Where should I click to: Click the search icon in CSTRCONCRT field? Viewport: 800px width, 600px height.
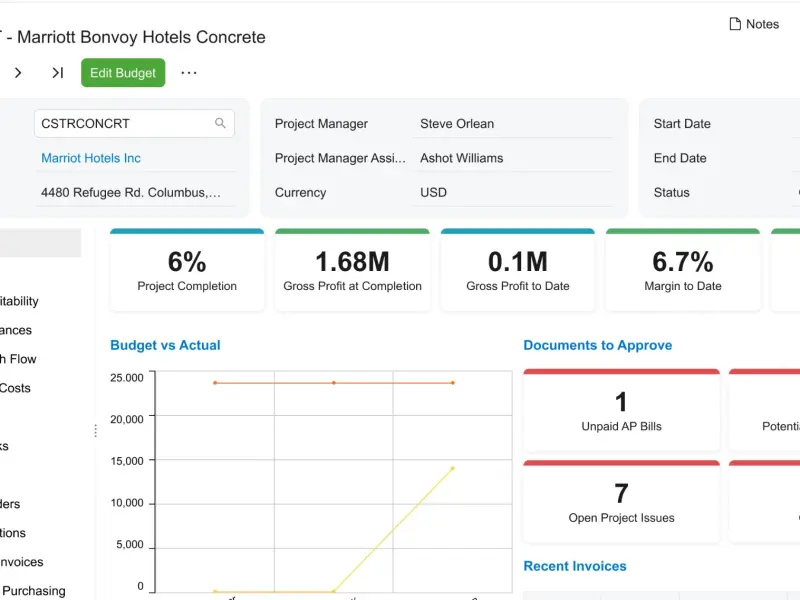pyautogui.click(x=220, y=123)
